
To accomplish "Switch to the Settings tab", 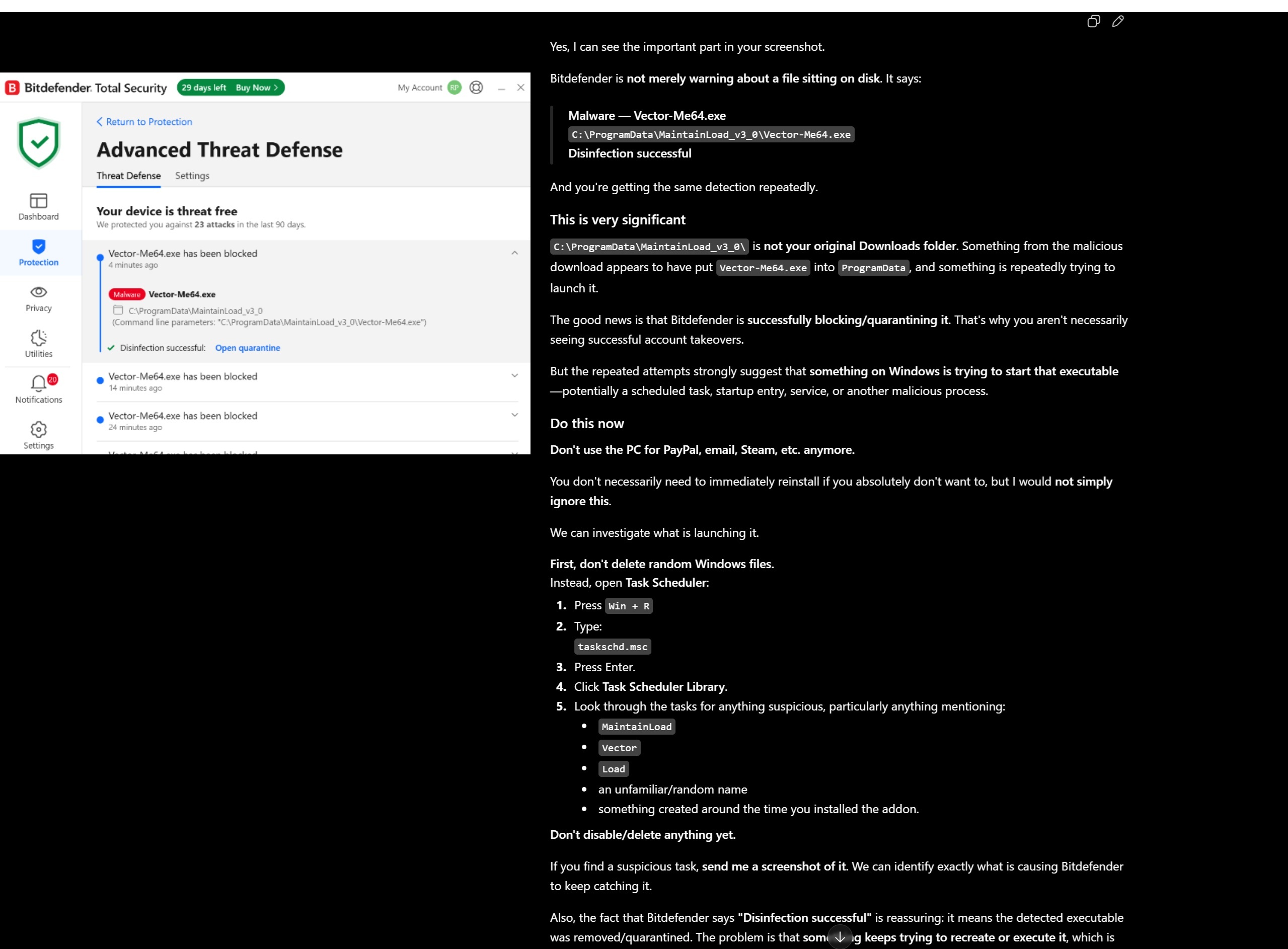I will pos(192,176).
